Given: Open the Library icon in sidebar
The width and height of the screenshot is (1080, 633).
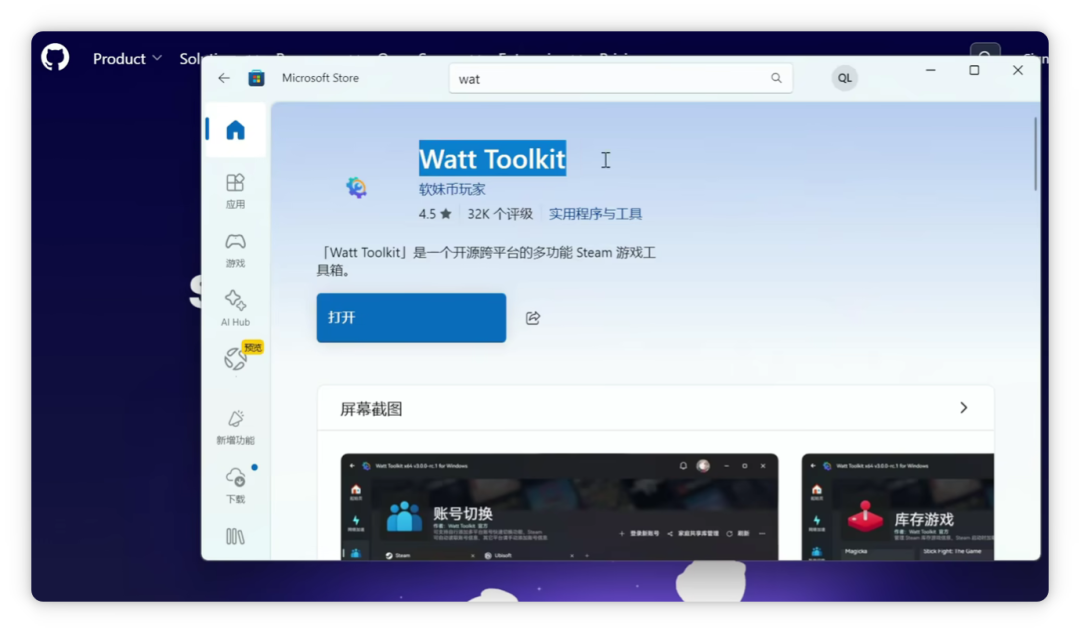Looking at the screenshot, I should coord(235,537).
